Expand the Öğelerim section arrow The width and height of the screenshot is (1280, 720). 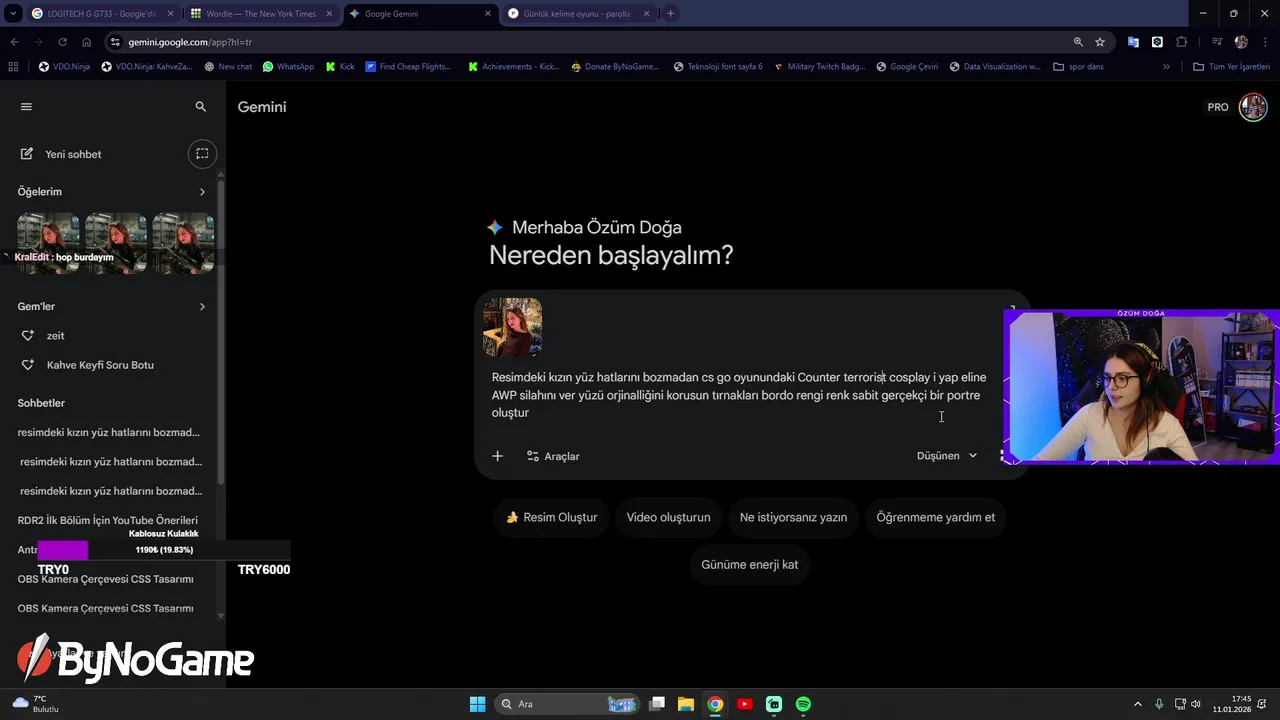tap(202, 192)
